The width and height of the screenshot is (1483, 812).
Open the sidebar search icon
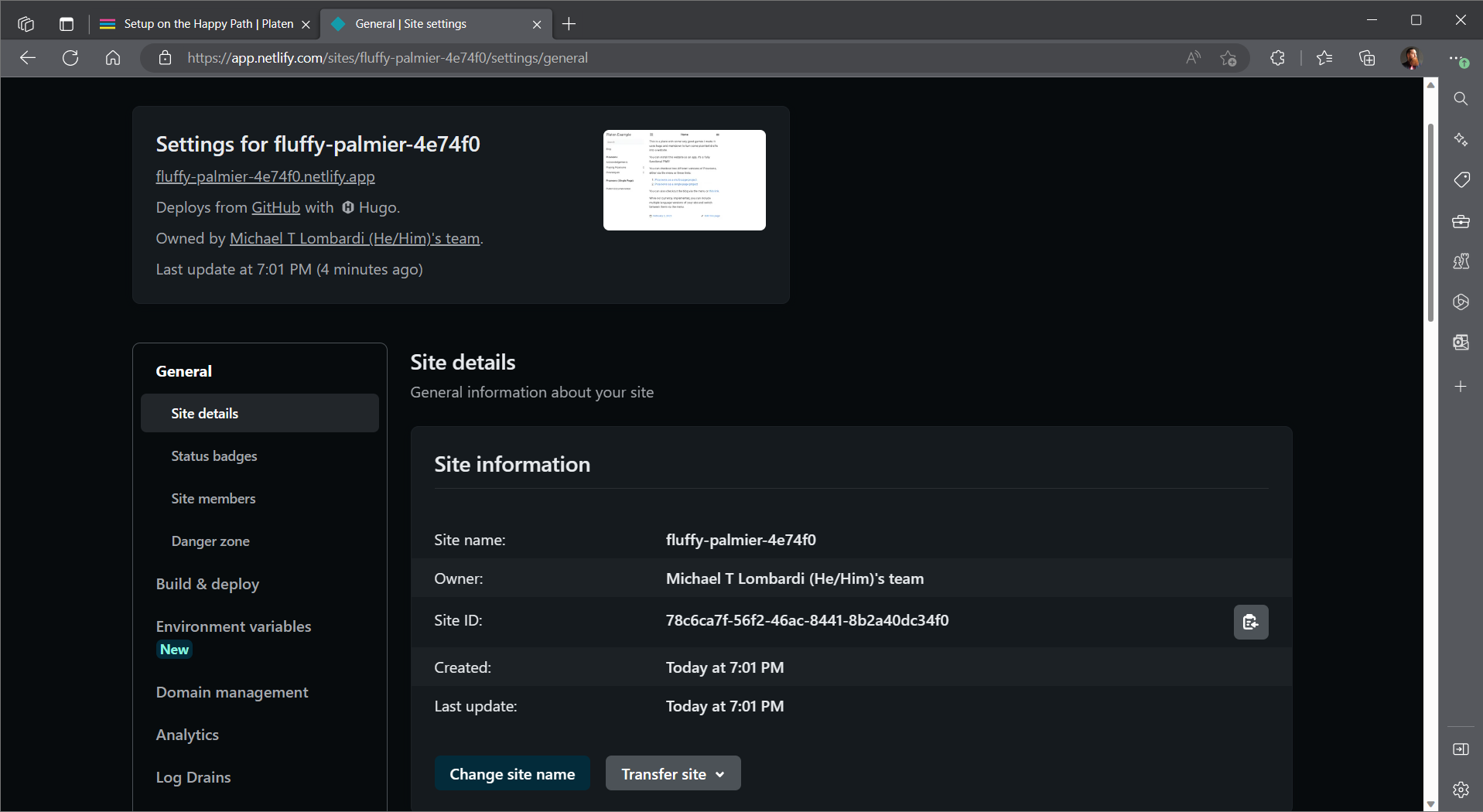(1461, 99)
